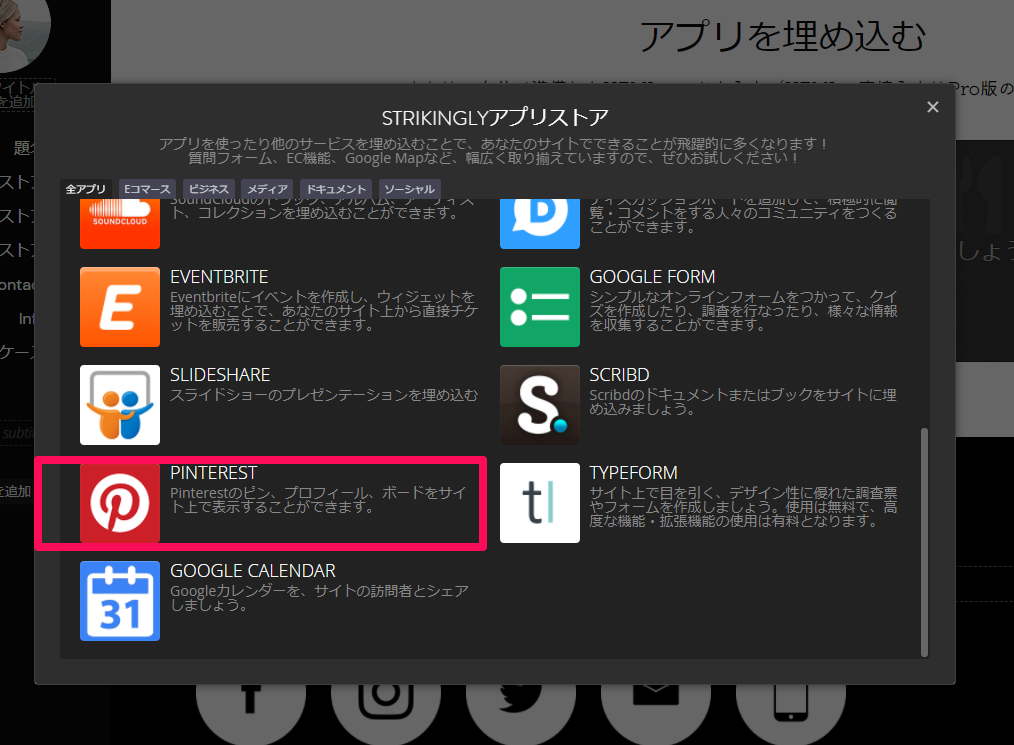1014x745 pixels.
Task: Click the STRIKINGLYアプリストア dialog title
Action: point(495,118)
